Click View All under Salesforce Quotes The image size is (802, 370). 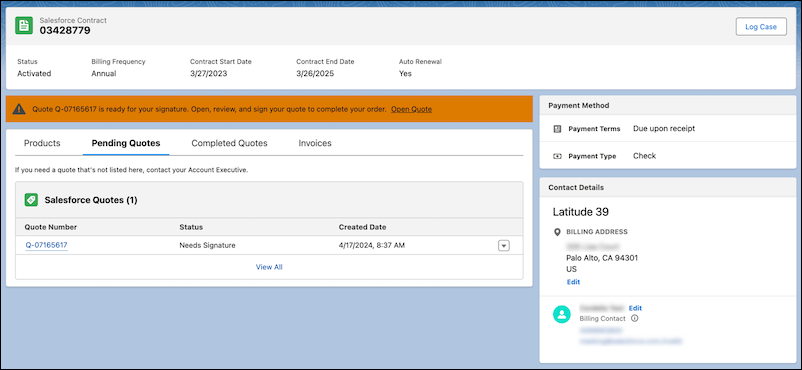click(x=269, y=267)
